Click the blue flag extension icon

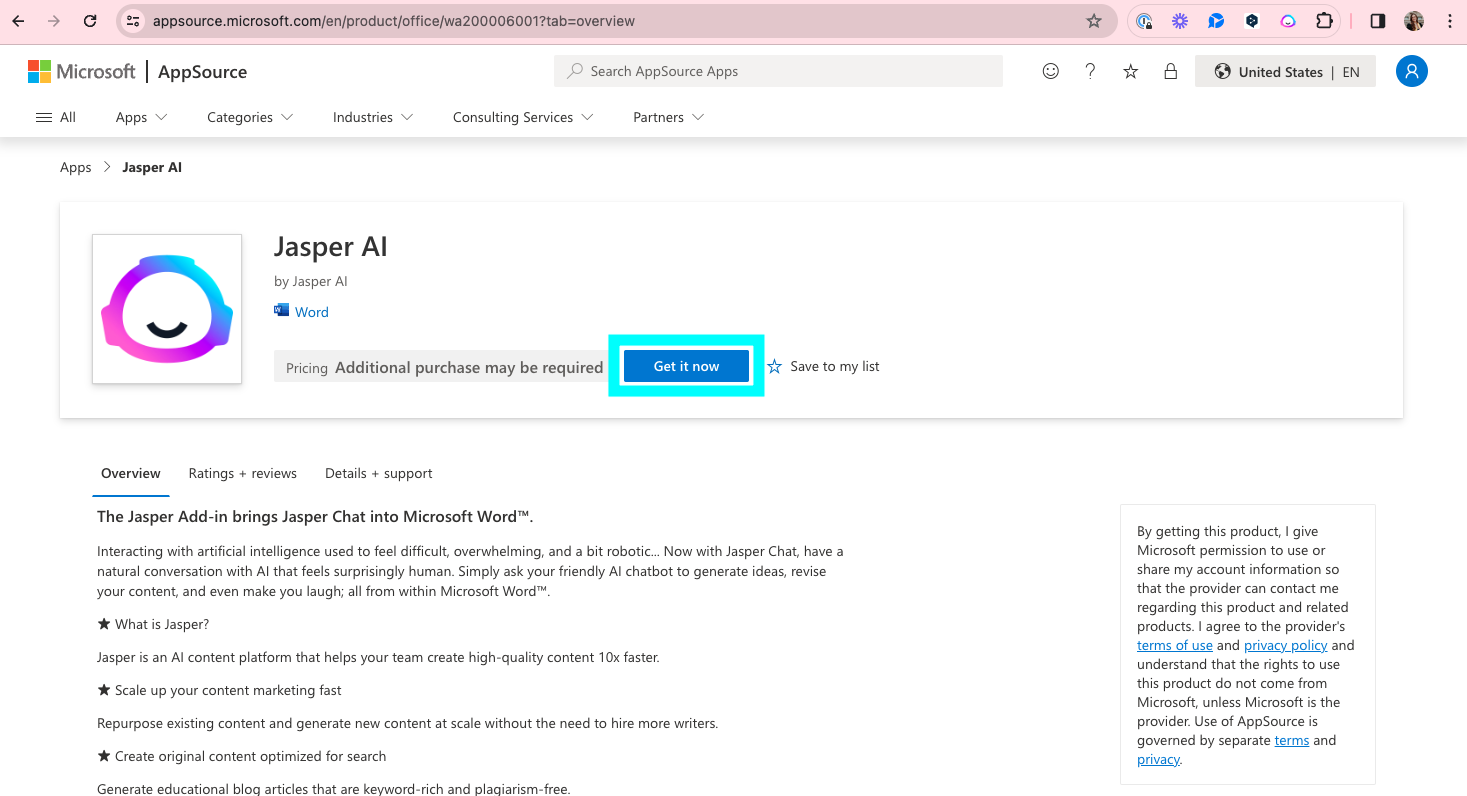click(x=1216, y=21)
